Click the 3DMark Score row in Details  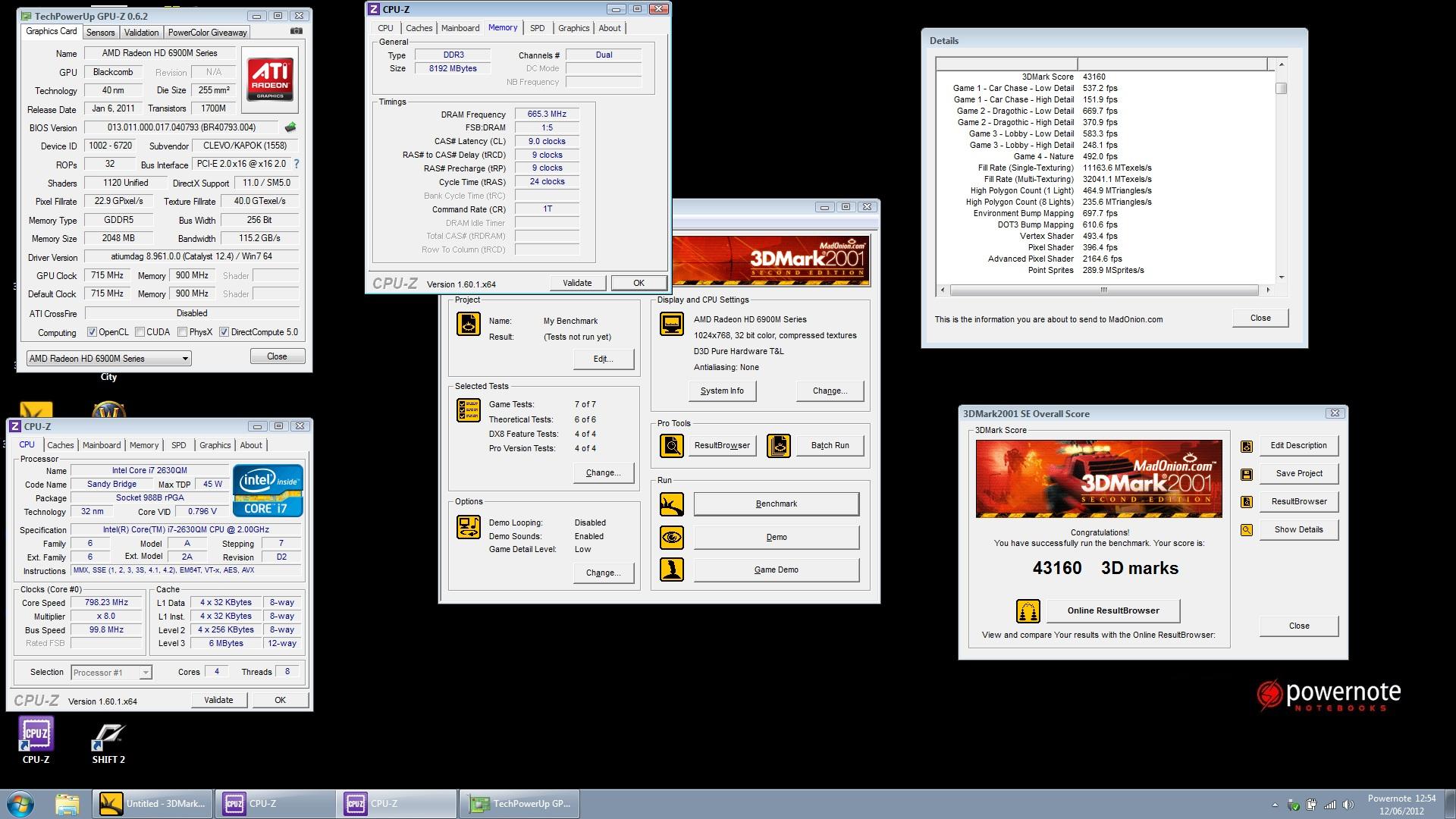pyautogui.click(x=1063, y=77)
